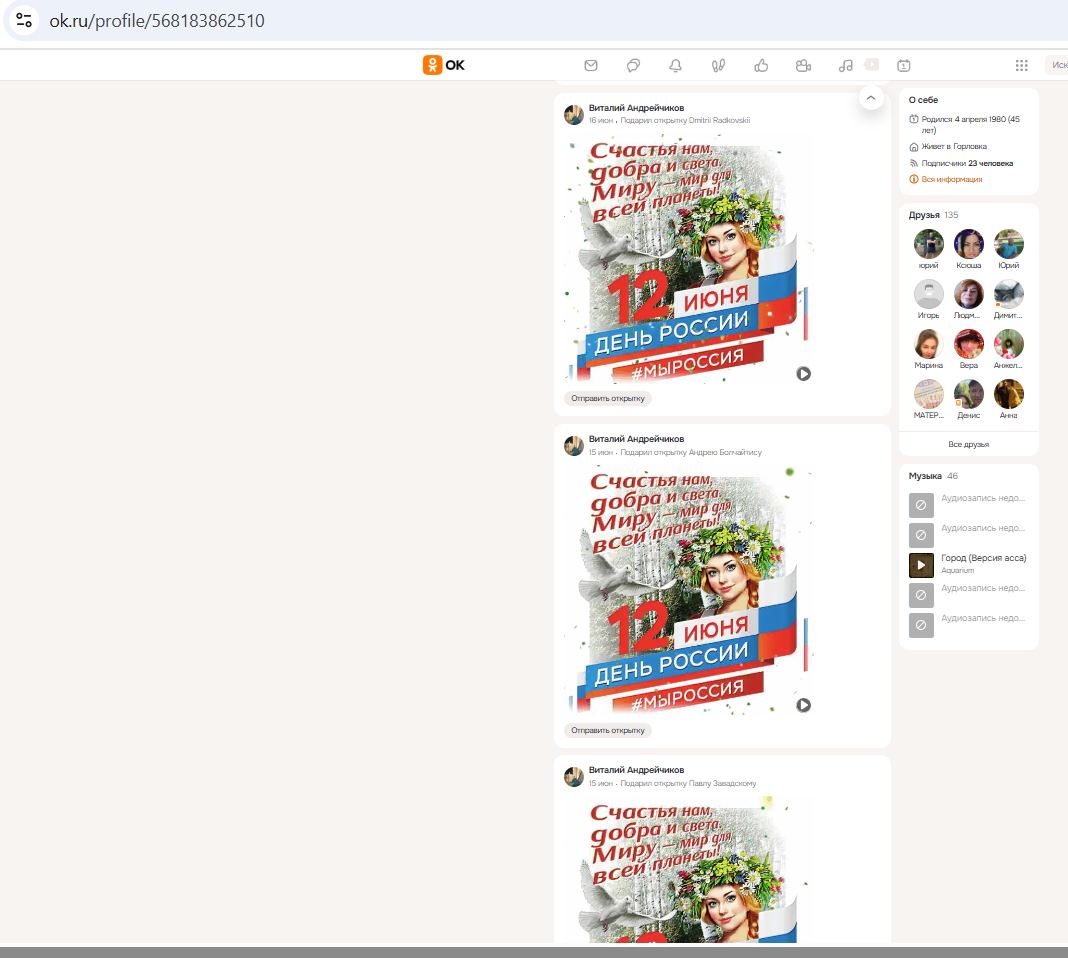Click author avatar on the Андрею Болчайтису post
Viewport: 1068px width, 958px height.
point(574,446)
